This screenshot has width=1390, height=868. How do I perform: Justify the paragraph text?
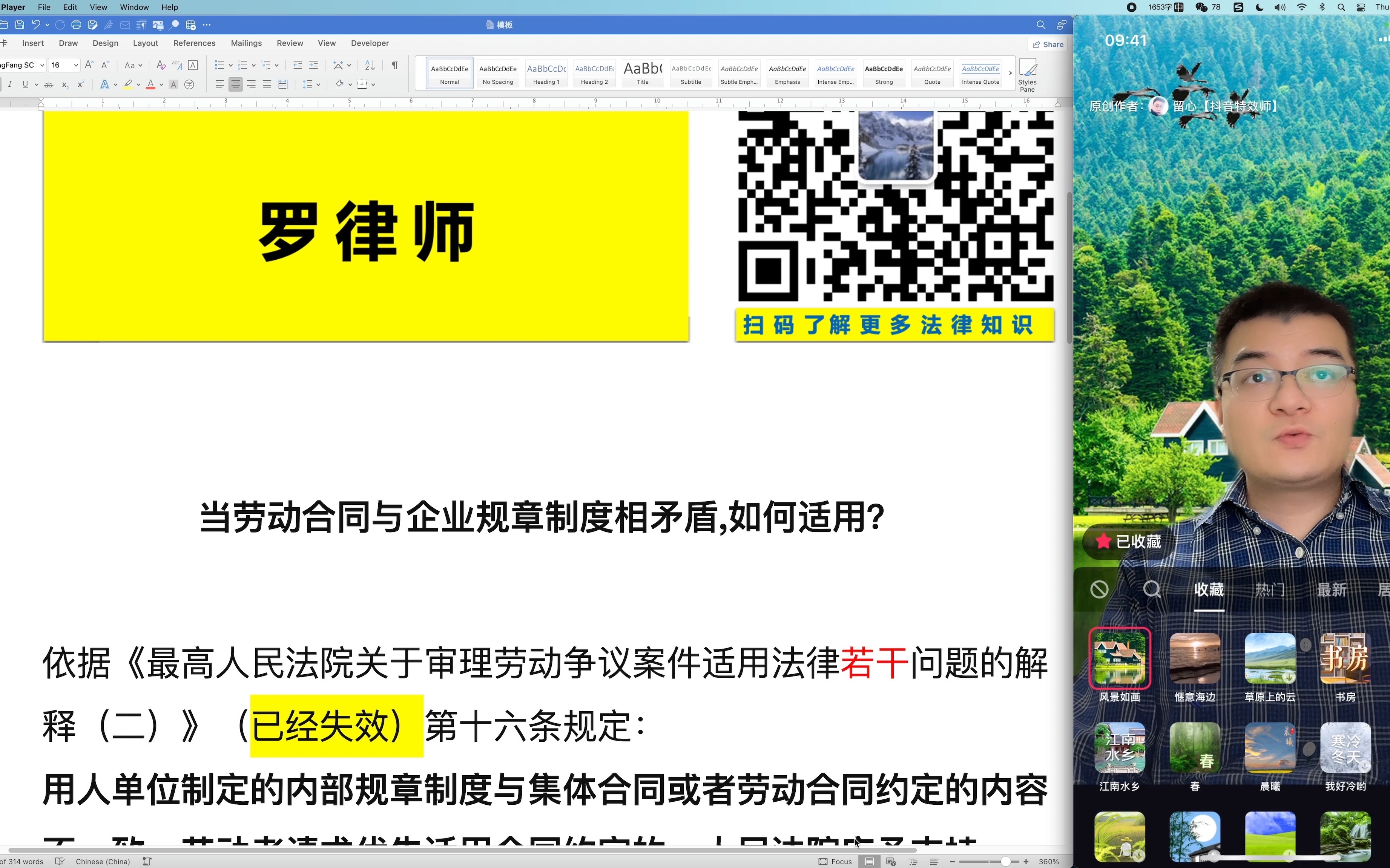[267, 84]
